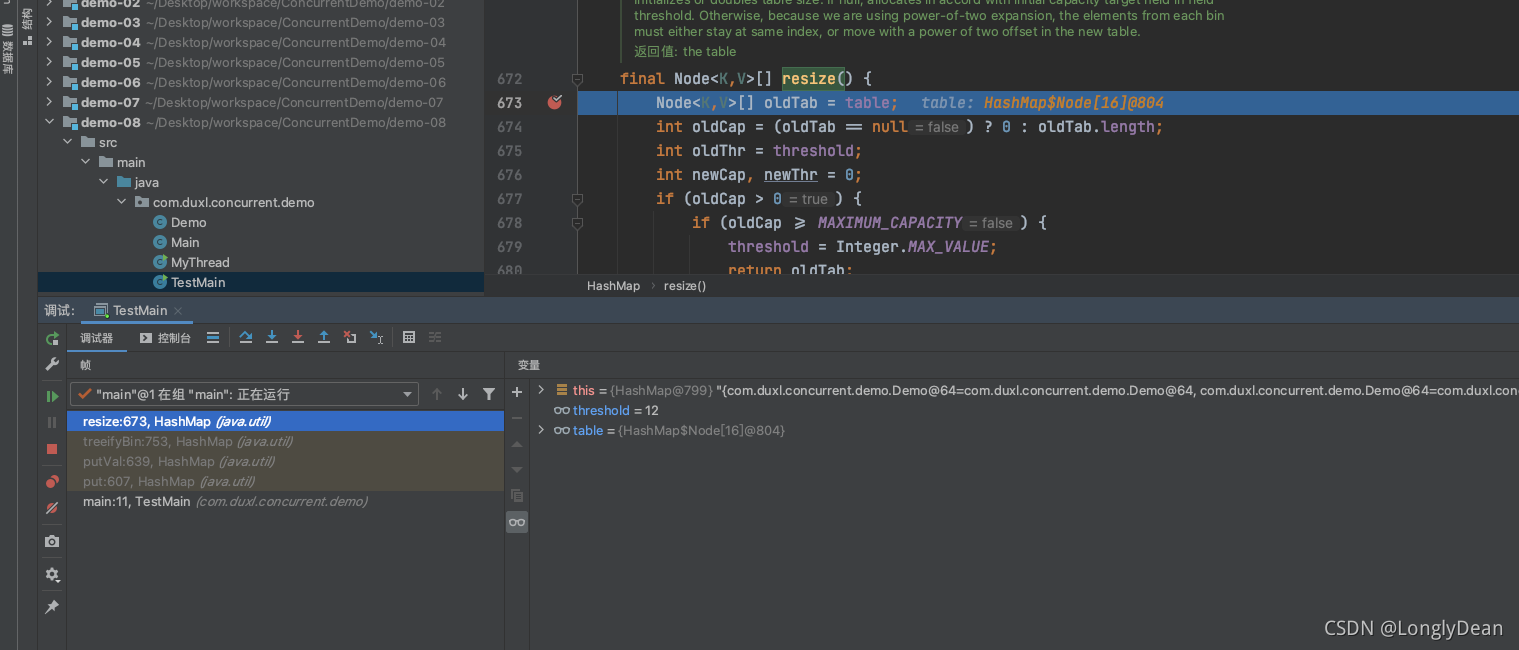Open the Demo class file
The width and height of the screenshot is (1519, 650).
(x=188, y=222)
